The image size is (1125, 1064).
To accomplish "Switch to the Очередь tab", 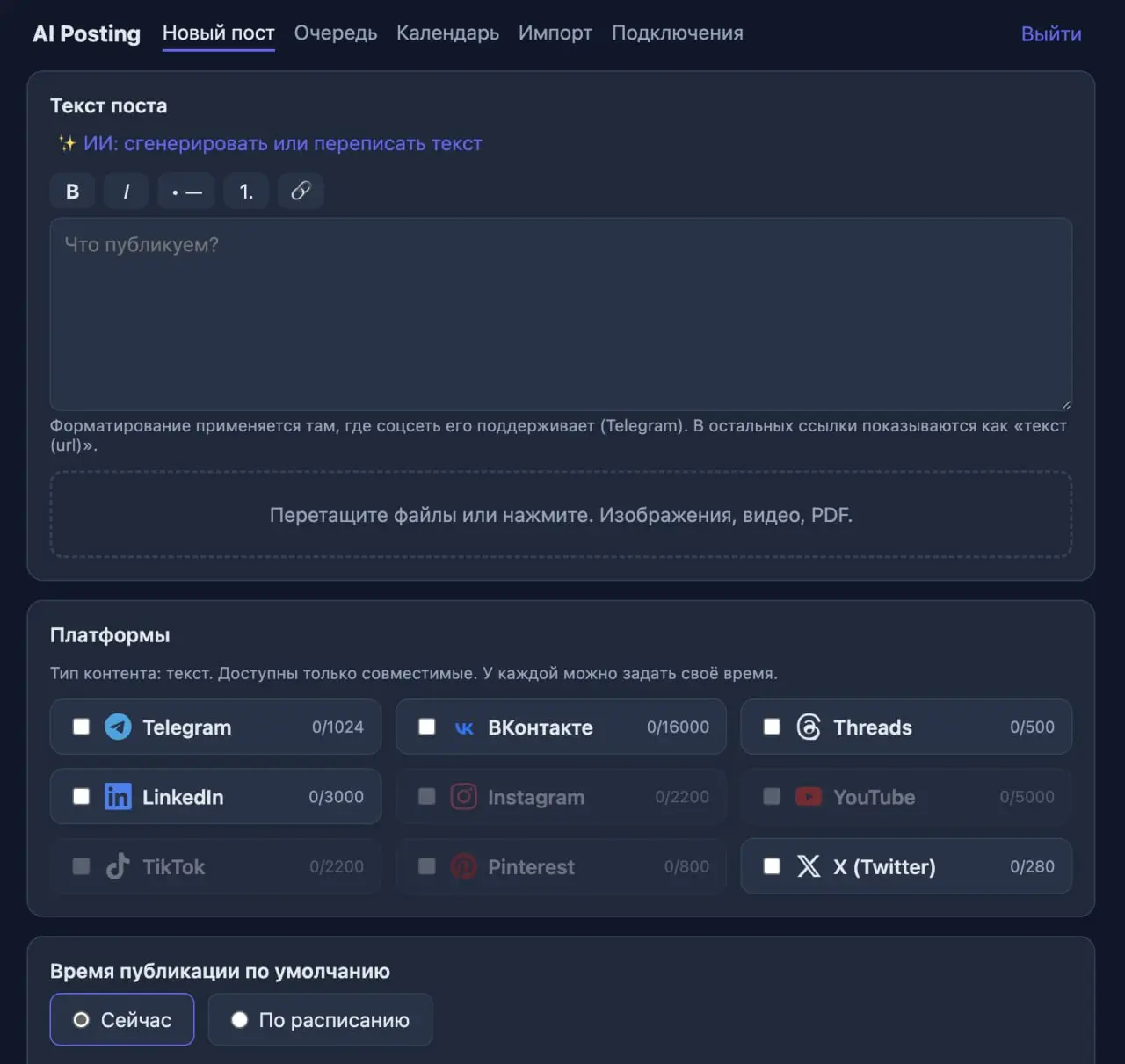I will pyautogui.click(x=336, y=33).
